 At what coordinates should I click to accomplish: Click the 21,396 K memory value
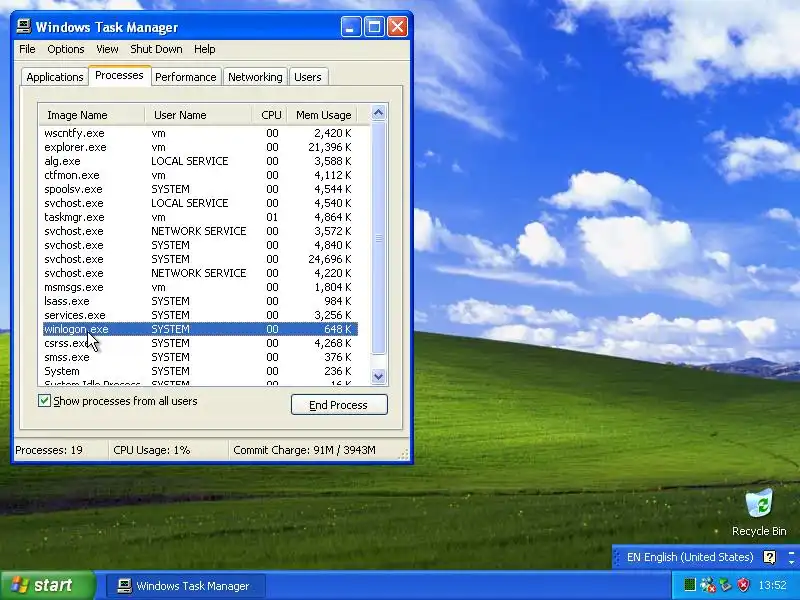click(330, 147)
